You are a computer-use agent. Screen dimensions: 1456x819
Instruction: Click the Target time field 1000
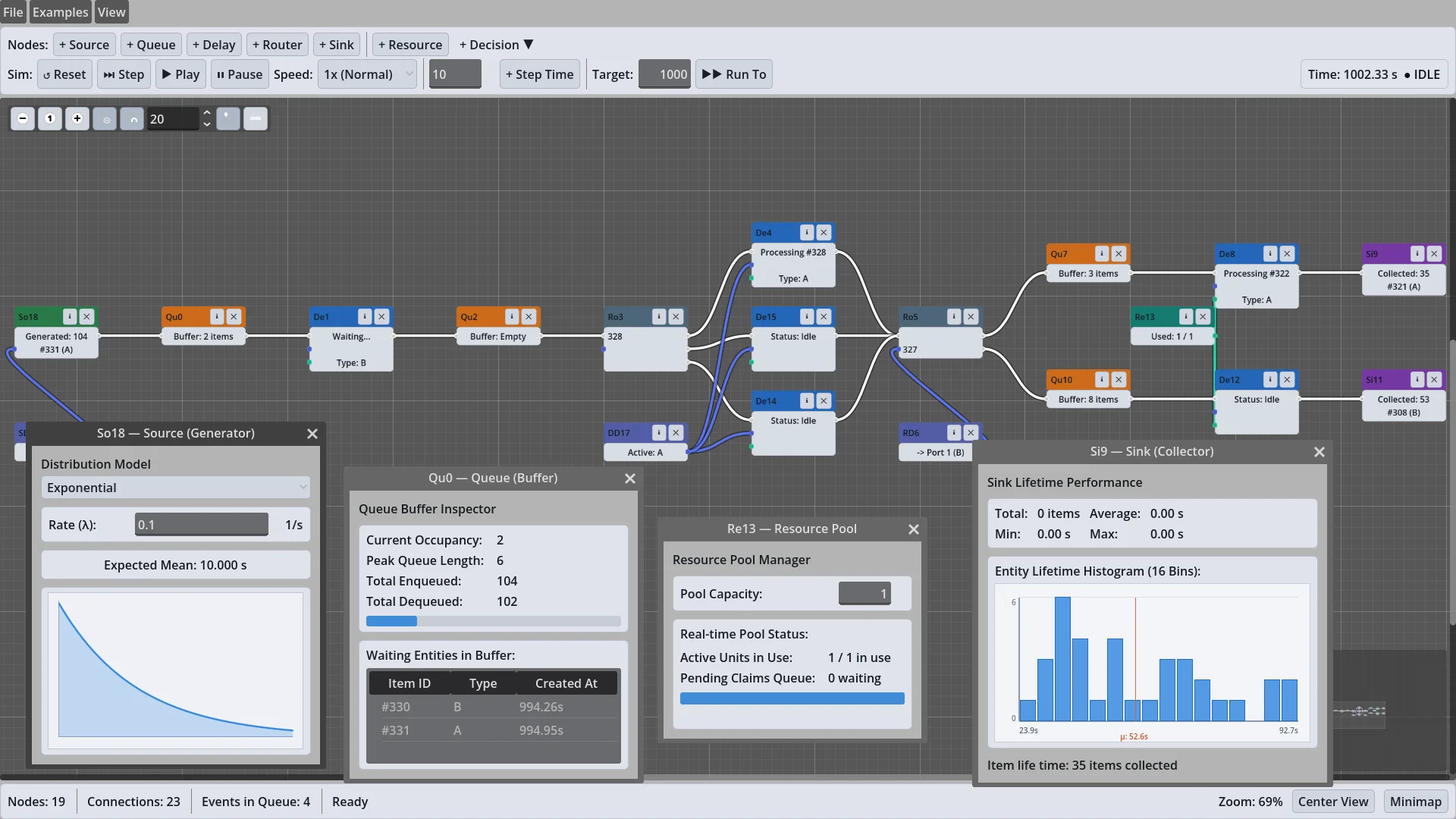(664, 74)
